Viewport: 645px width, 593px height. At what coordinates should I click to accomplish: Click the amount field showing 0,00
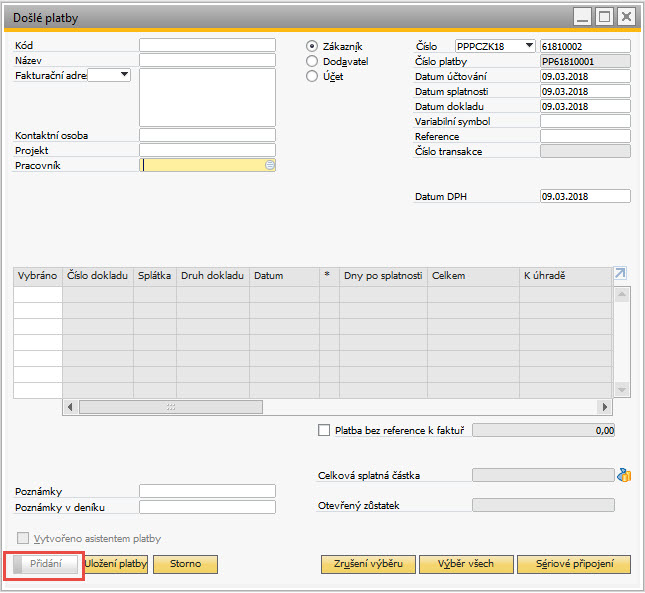click(543, 430)
